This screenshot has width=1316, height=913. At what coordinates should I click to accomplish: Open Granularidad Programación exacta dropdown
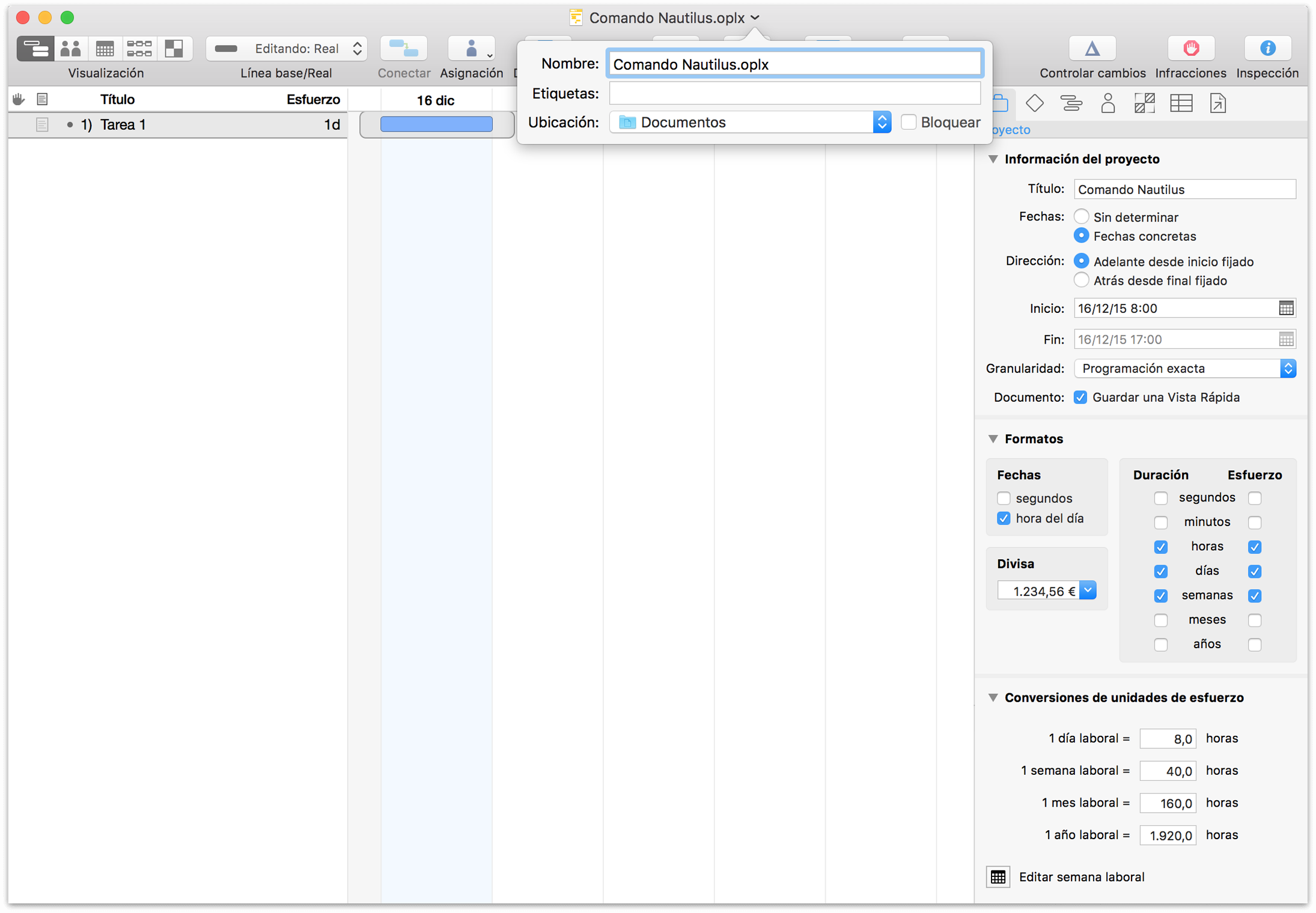(1184, 368)
